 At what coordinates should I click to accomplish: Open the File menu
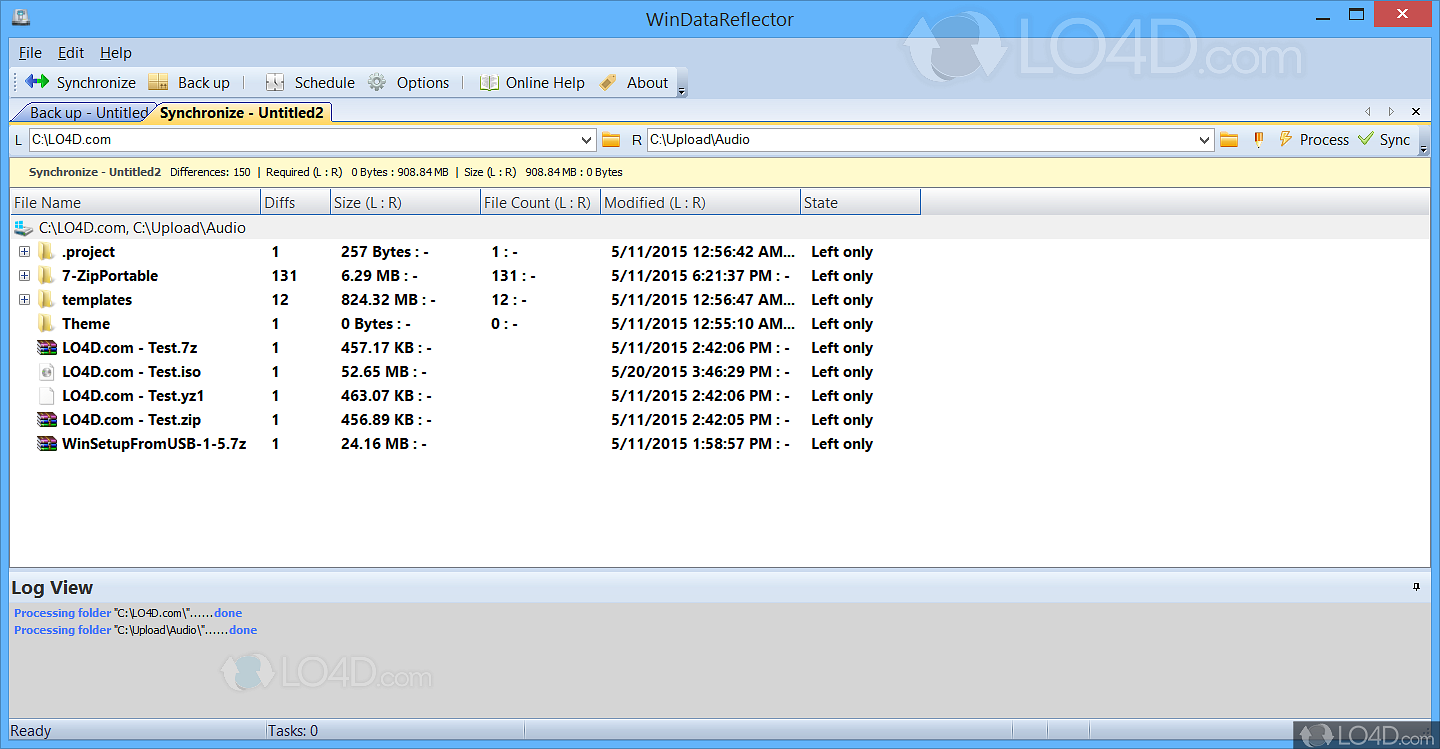[x=29, y=52]
